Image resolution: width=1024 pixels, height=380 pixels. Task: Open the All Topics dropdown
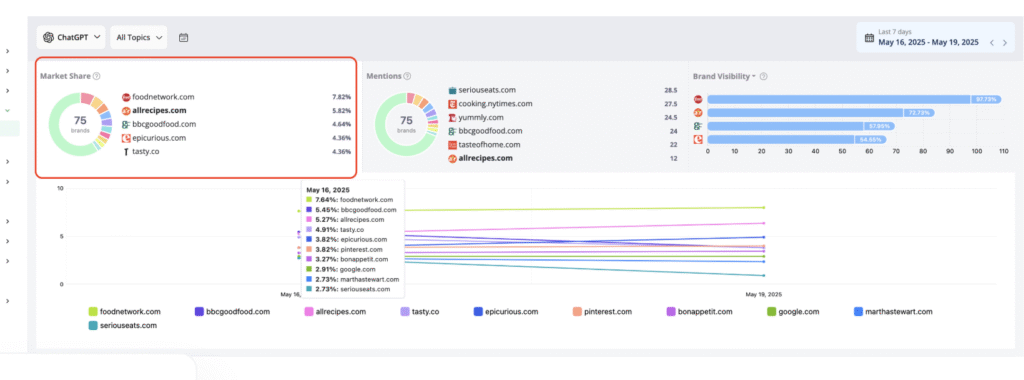(138, 37)
